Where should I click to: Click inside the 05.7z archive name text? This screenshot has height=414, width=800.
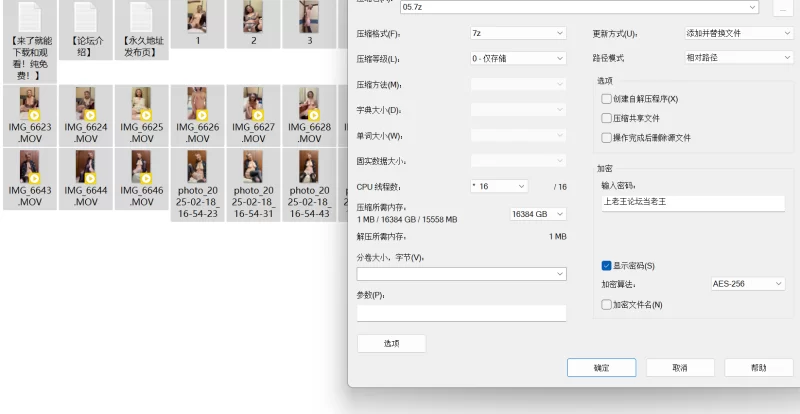tap(411, 7)
